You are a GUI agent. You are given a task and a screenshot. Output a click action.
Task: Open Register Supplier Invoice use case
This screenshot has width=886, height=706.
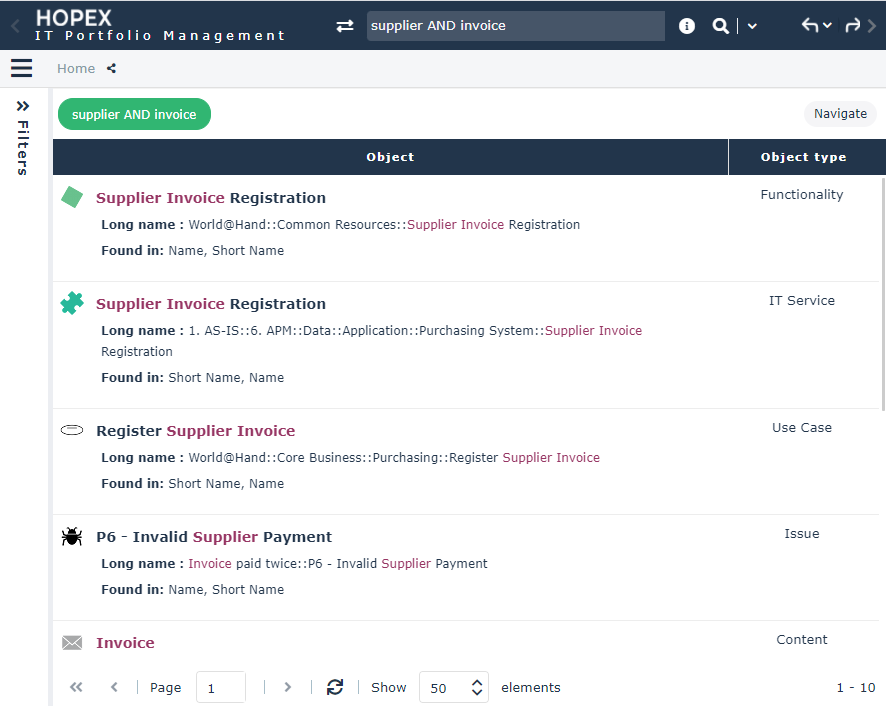[195, 431]
